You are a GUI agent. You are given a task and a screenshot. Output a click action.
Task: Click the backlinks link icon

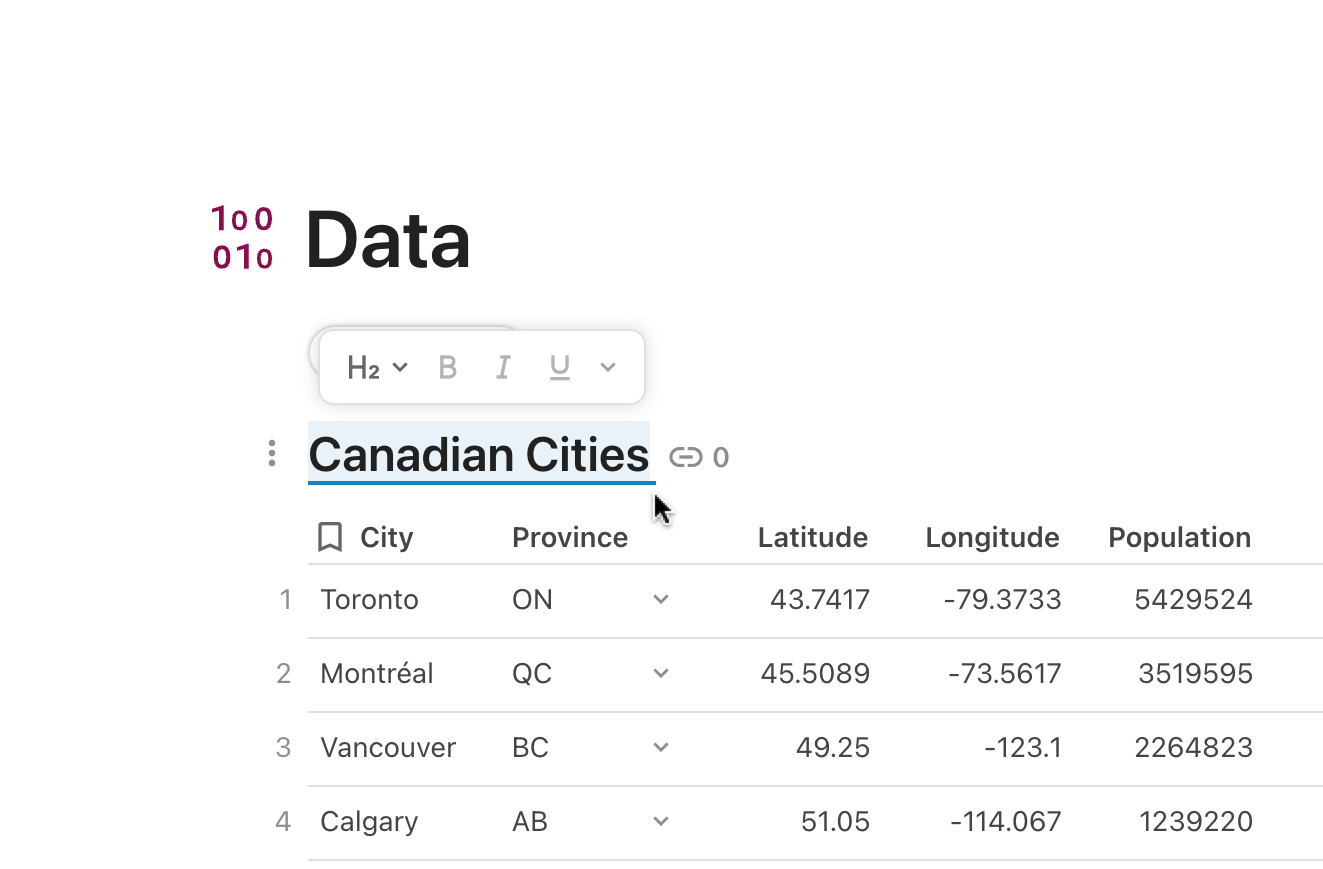click(x=685, y=457)
